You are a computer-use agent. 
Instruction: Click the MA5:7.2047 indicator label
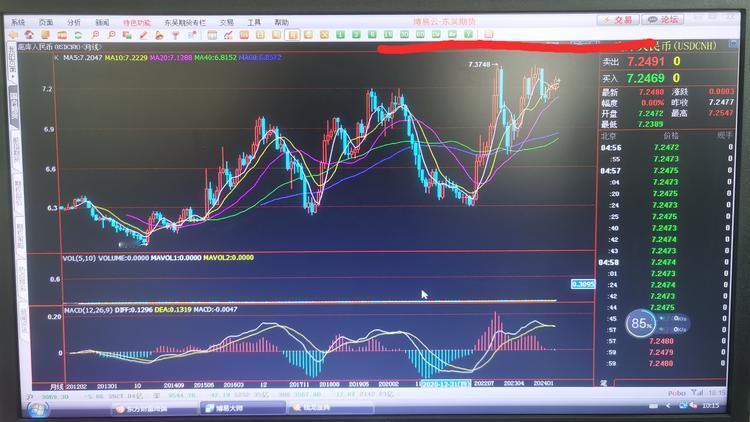pos(83,57)
